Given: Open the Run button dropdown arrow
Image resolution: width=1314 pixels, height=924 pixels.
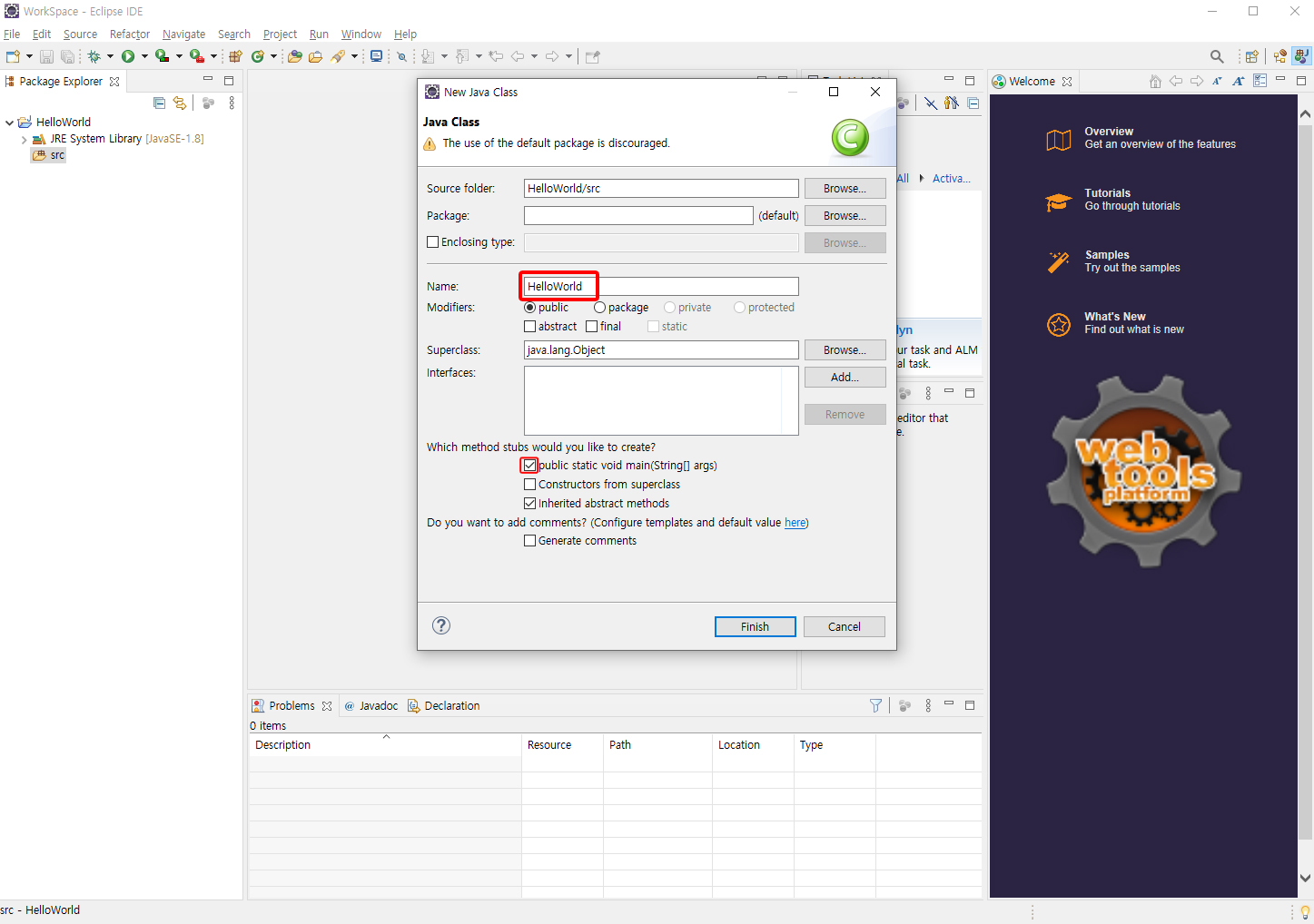Looking at the screenshot, I should pos(144,56).
